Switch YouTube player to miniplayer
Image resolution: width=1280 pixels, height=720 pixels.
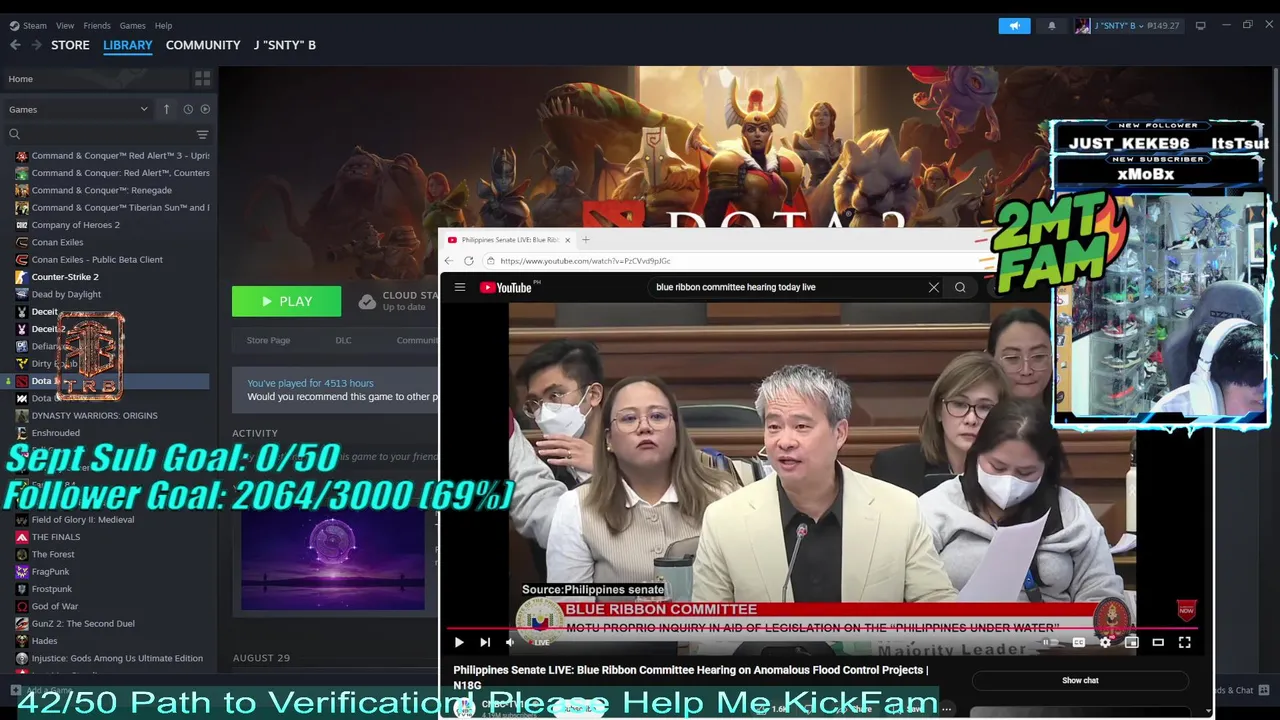point(1131,642)
